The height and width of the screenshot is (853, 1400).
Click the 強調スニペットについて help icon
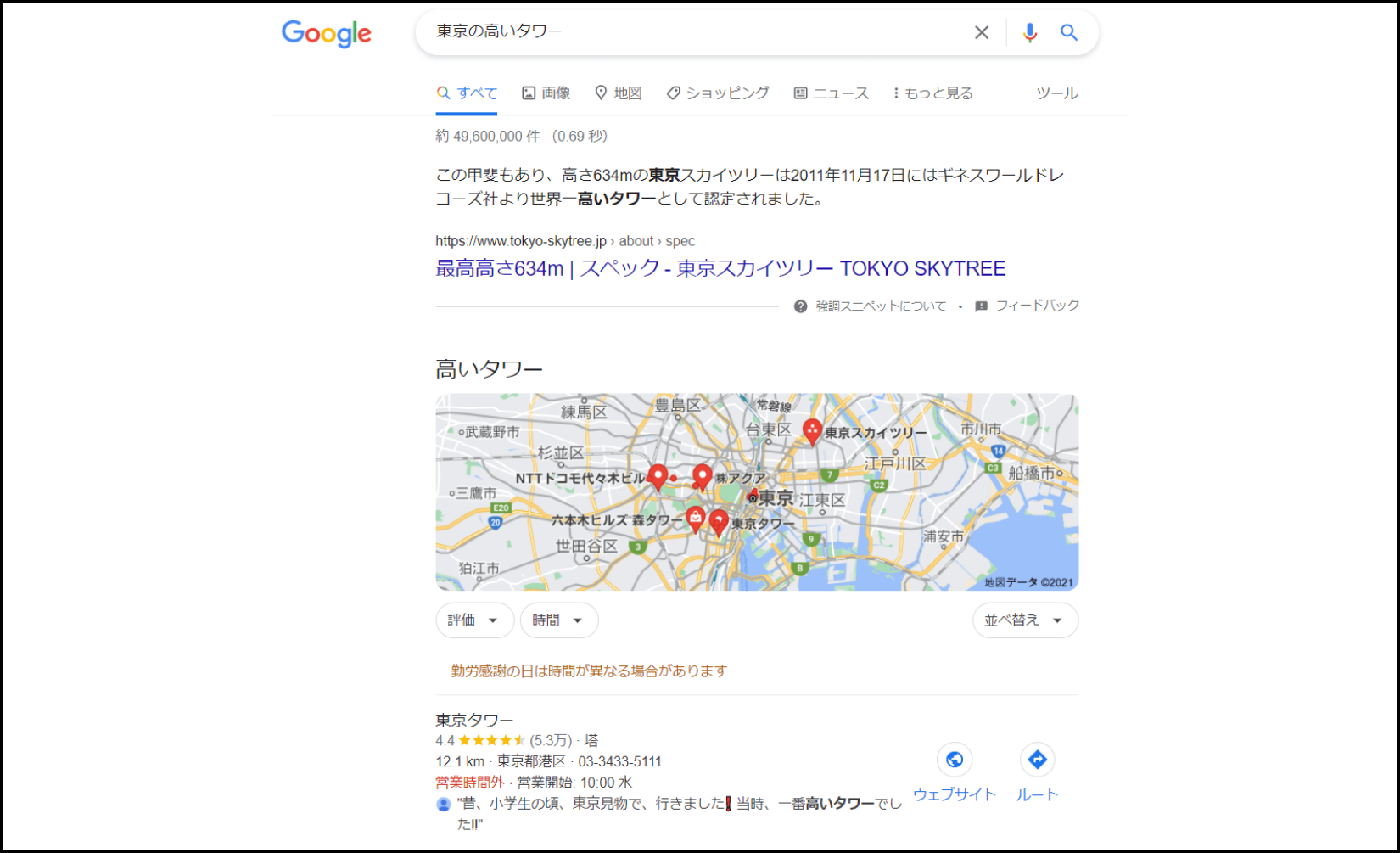point(800,306)
